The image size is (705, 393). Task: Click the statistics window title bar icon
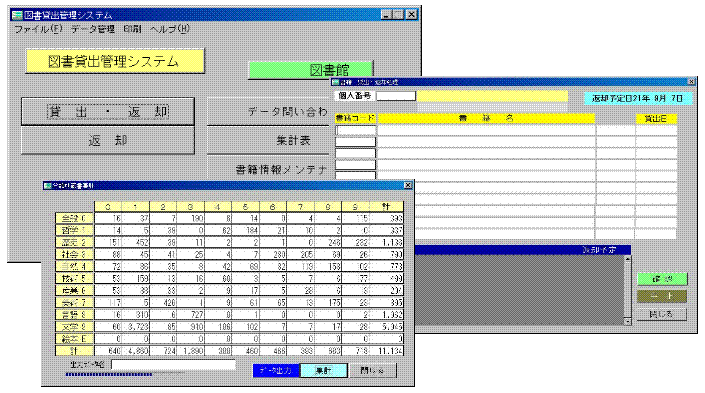point(48,185)
